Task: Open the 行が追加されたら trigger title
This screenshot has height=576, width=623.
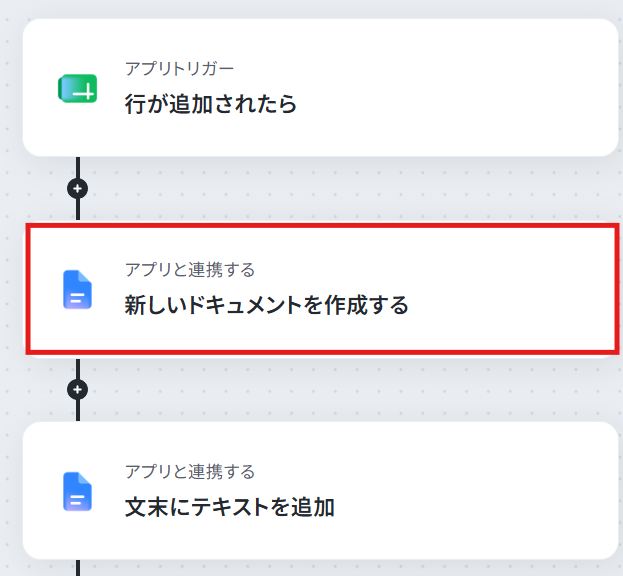Action: tap(211, 104)
